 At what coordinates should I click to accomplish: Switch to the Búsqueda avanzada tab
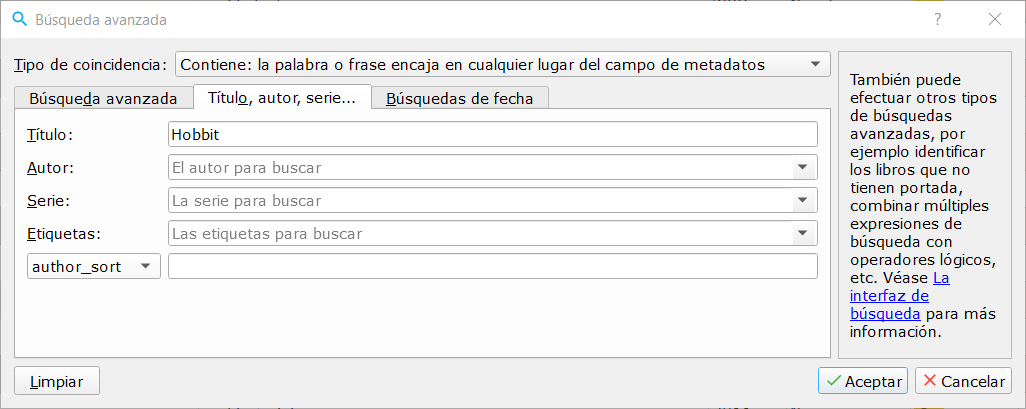pos(103,98)
